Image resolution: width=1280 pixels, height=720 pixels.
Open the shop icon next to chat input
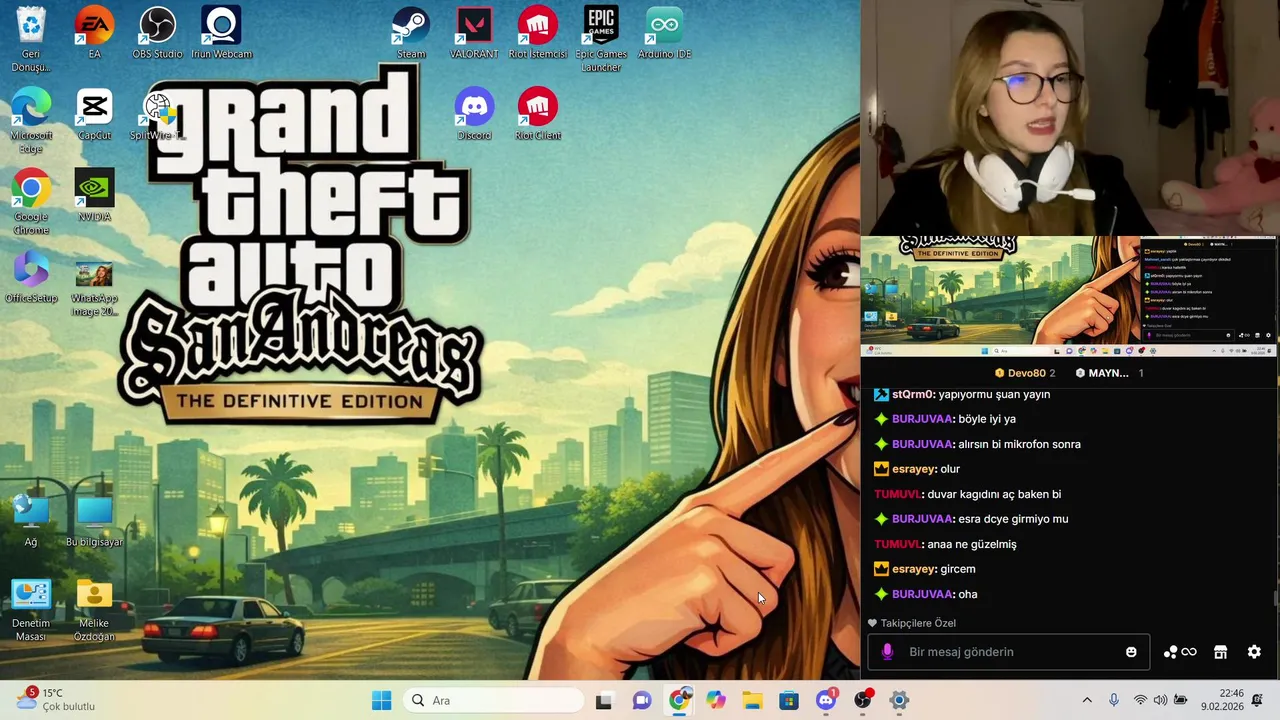1220,652
